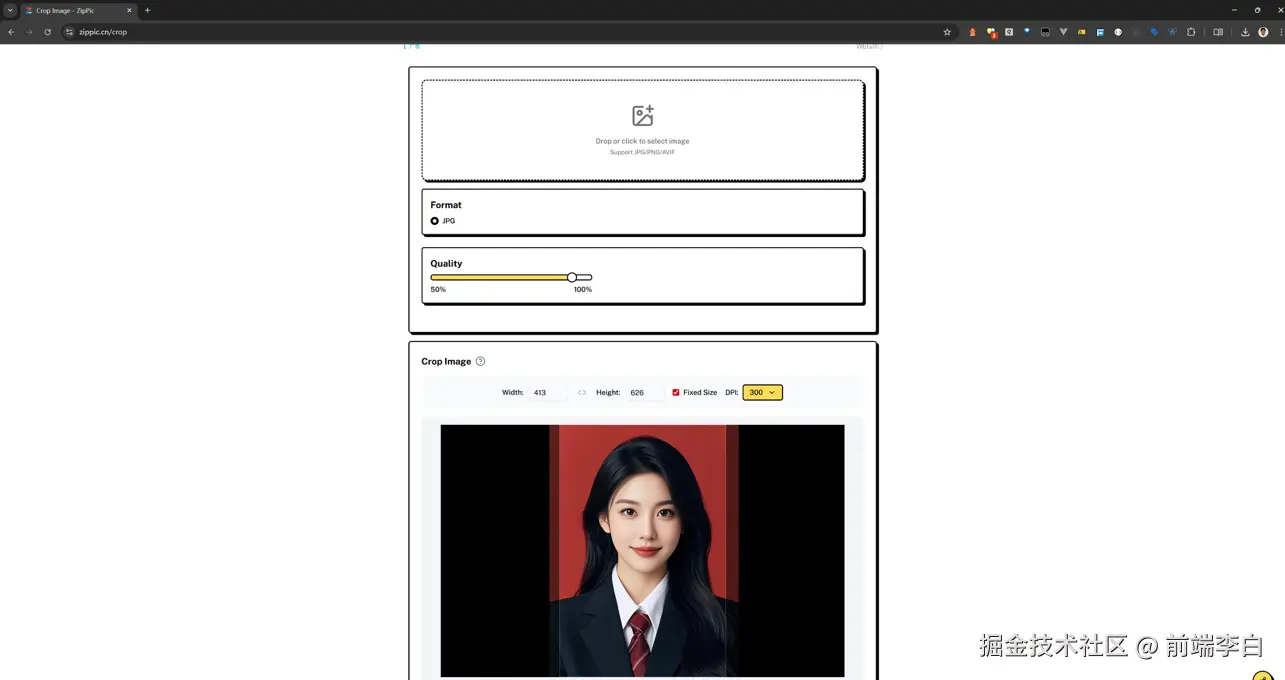Screen dimensions: 1285x680
Task: Click the Width input field showing 413
Action: [545, 392]
